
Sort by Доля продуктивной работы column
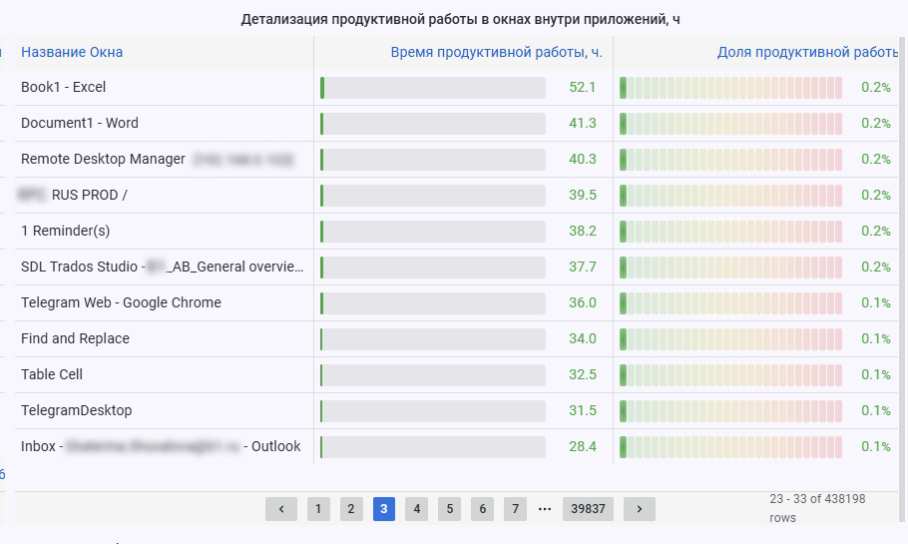click(x=807, y=52)
